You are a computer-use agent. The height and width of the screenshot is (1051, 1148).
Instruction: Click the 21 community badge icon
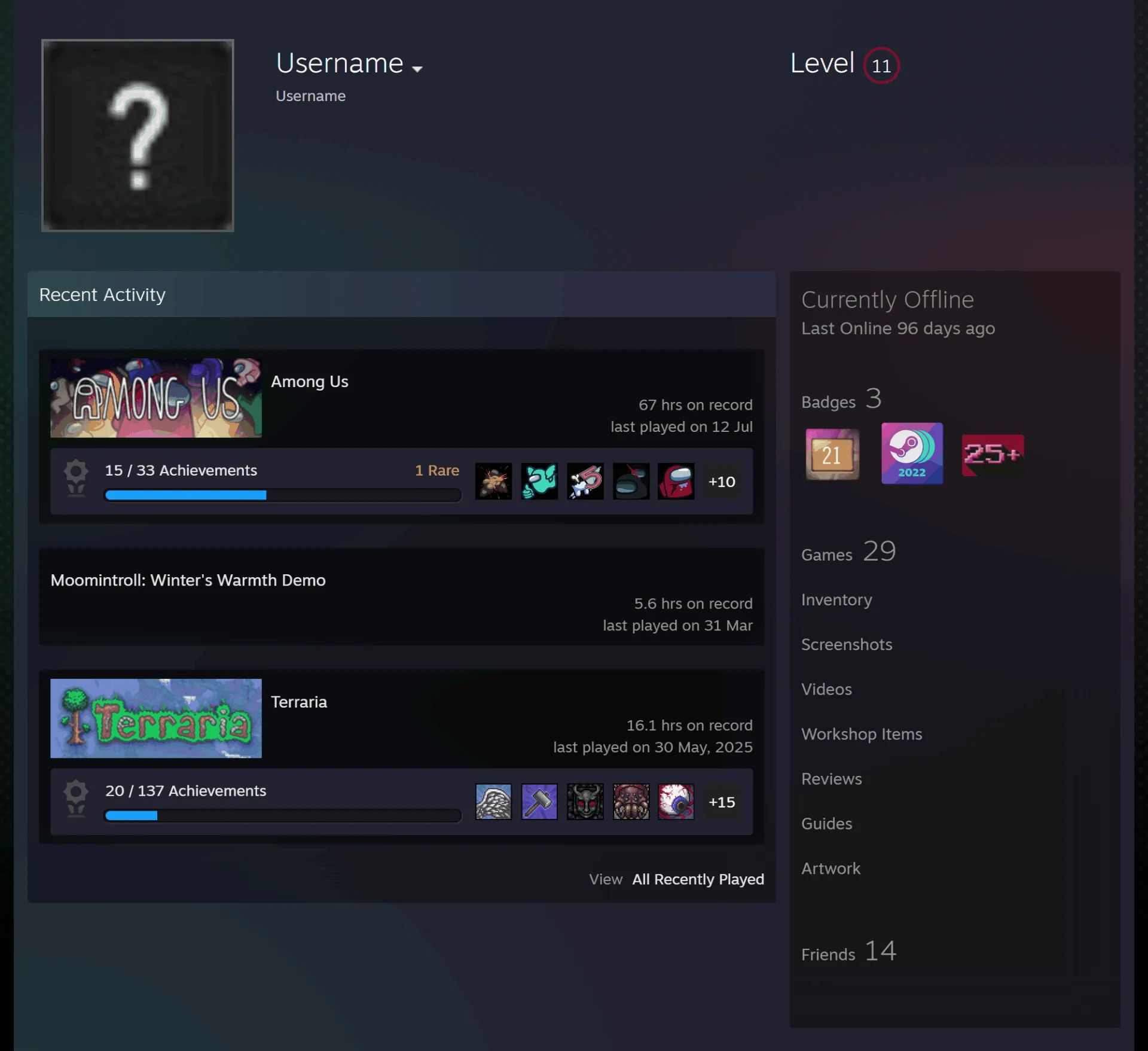(832, 454)
